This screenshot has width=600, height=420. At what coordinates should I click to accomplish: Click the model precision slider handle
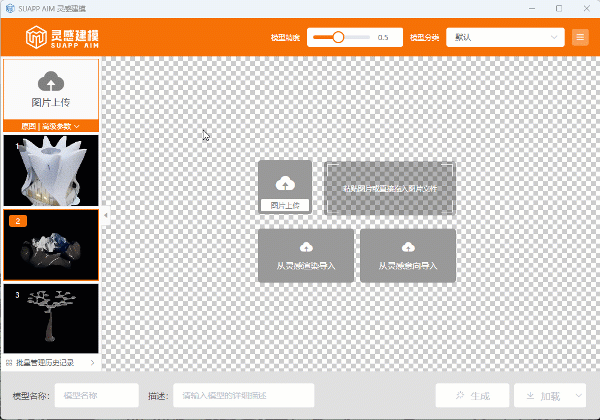click(x=338, y=37)
